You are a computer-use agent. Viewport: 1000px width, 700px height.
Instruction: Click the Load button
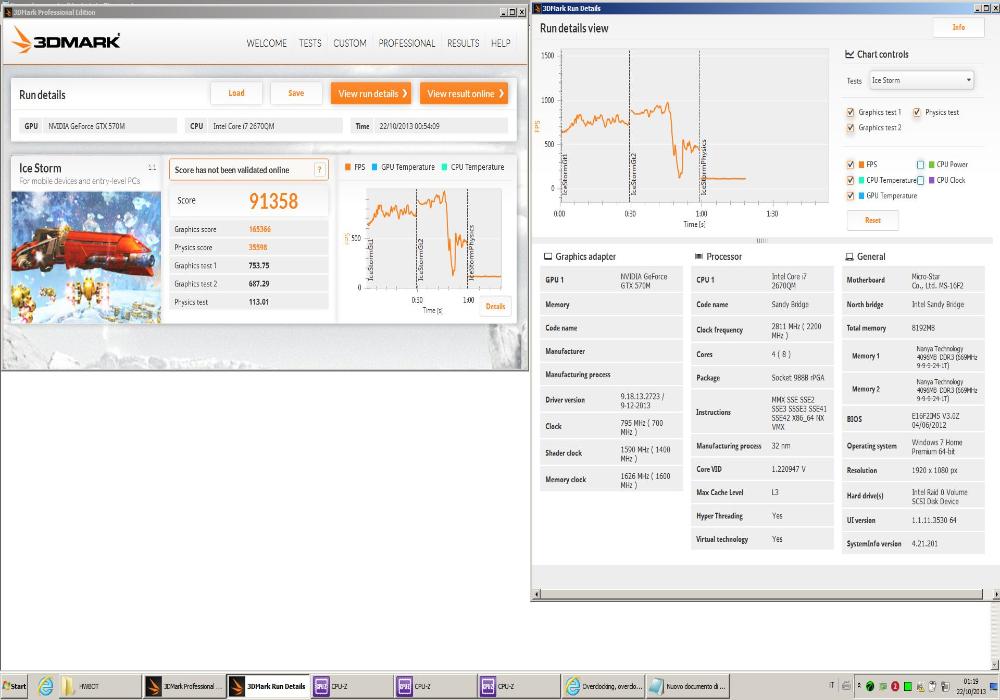click(x=236, y=93)
